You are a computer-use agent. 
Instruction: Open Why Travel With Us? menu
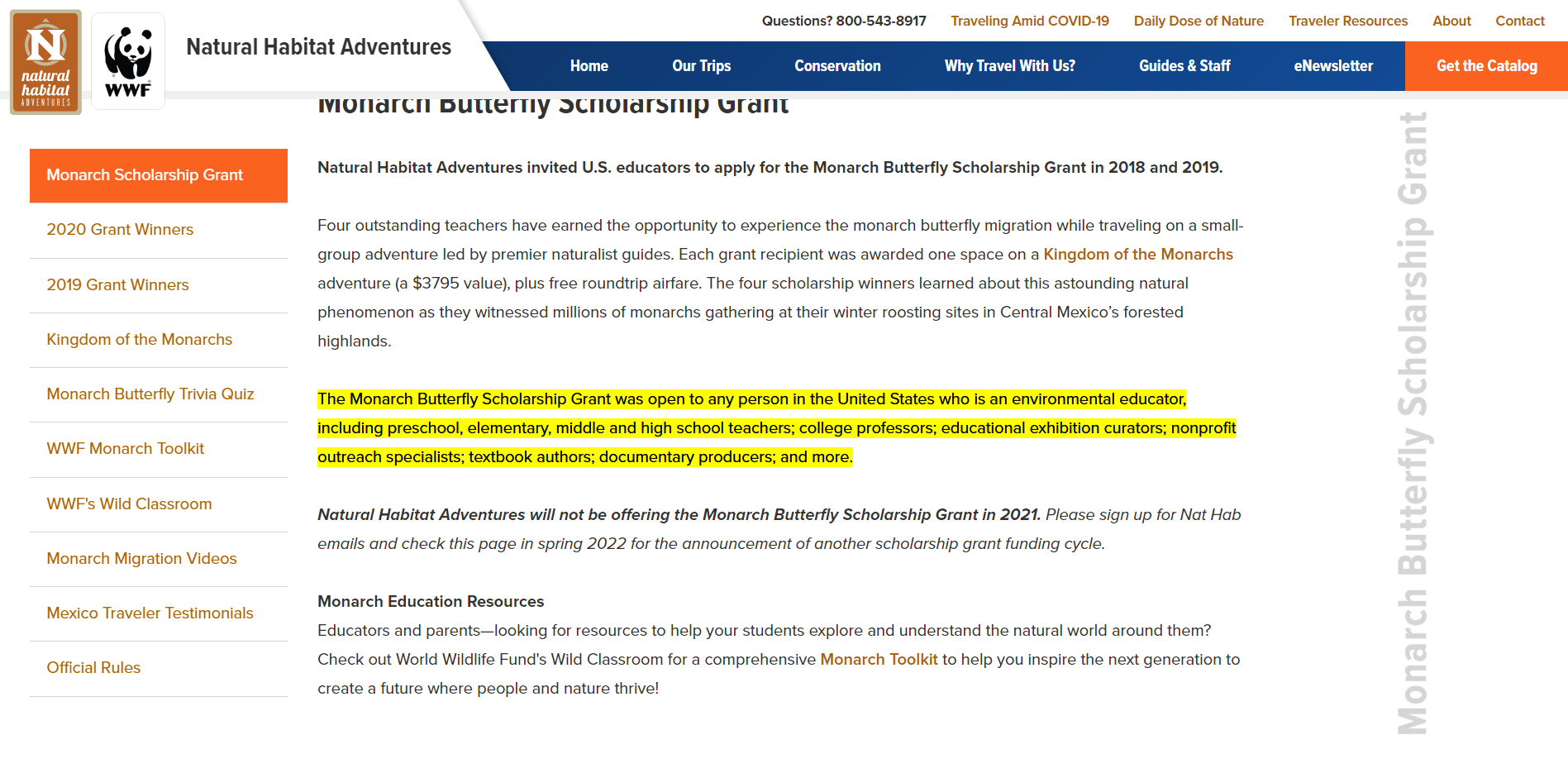[1009, 66]
